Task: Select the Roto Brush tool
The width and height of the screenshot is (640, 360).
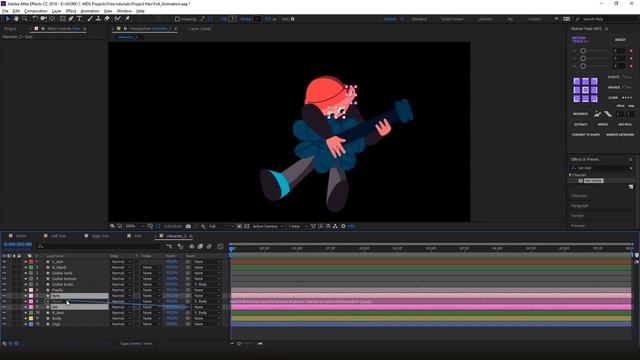Action: pos(118,19)
